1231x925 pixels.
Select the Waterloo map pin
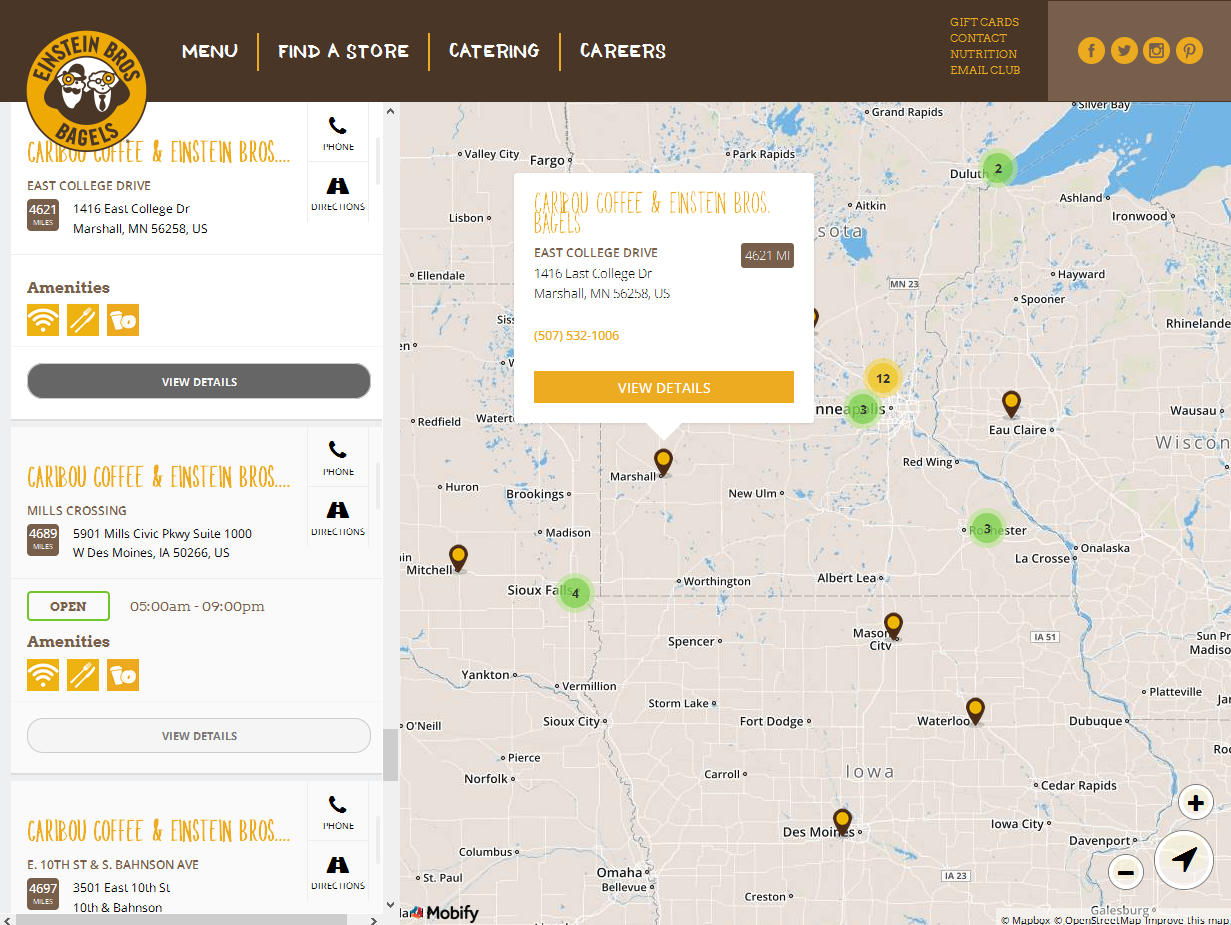coord(975,710)
